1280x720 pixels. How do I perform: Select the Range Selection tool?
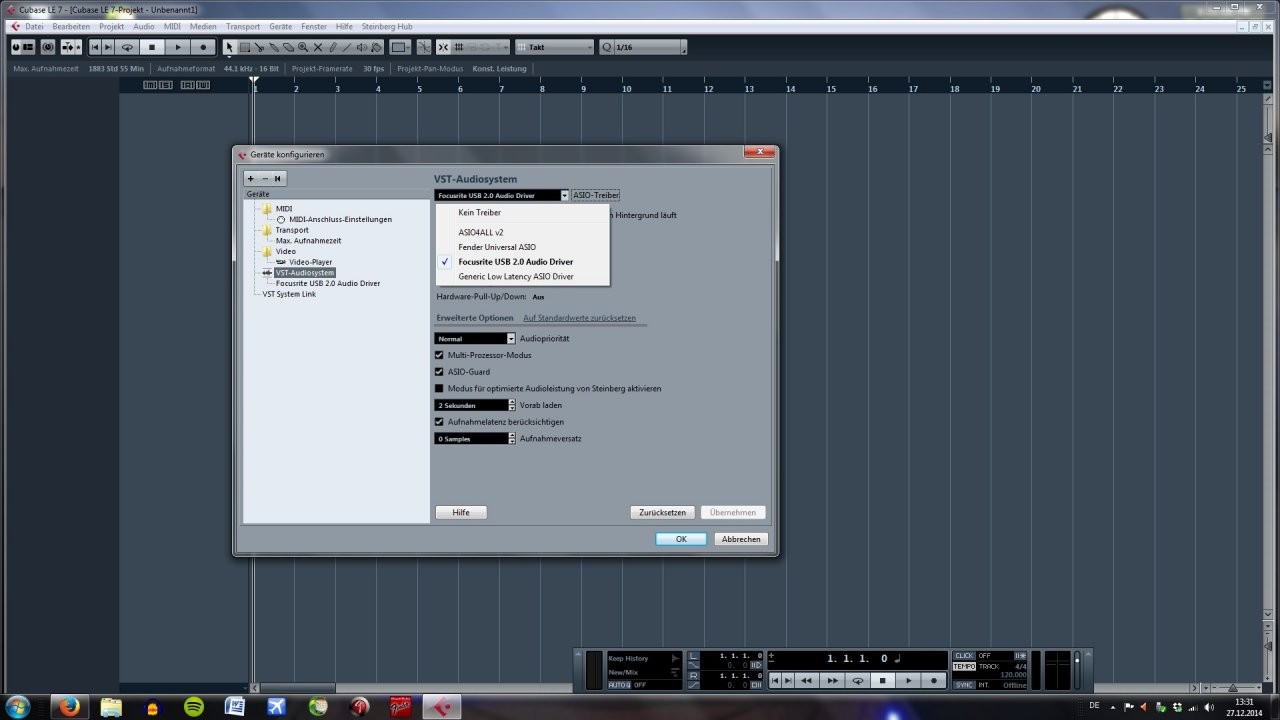click(244, 47)
